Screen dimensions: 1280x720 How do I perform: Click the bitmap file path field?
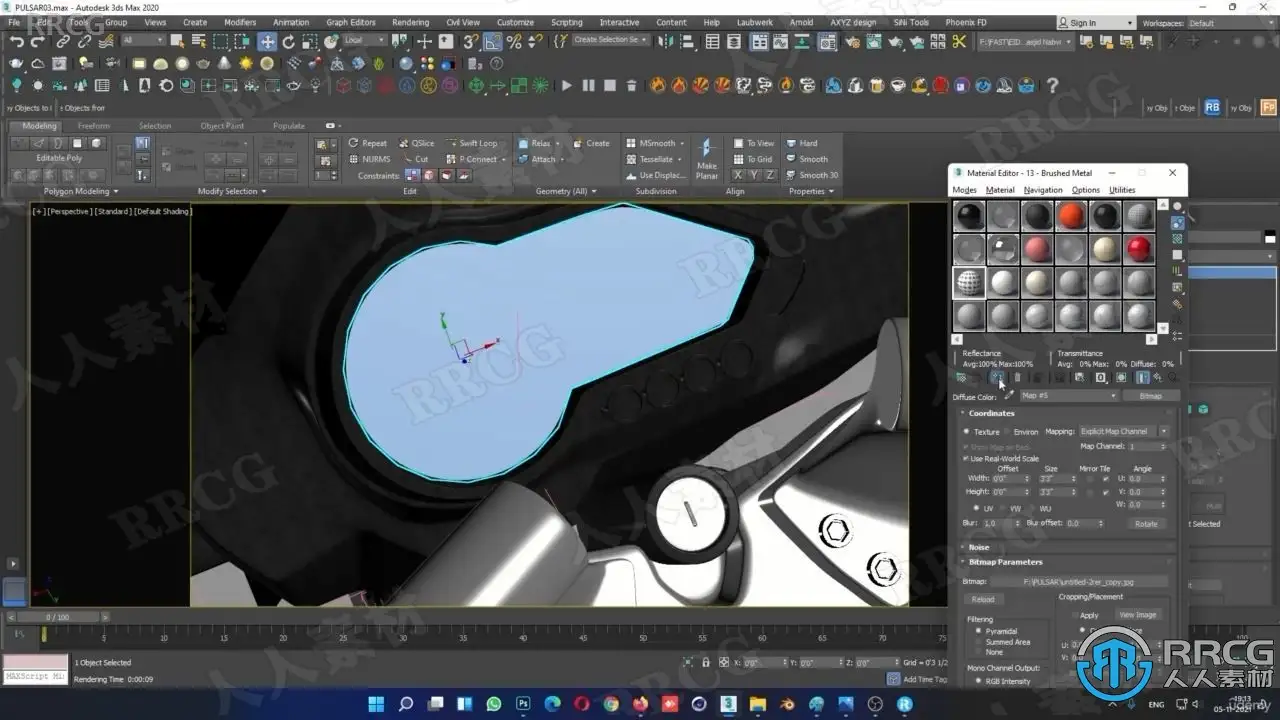pos(1092,581)
